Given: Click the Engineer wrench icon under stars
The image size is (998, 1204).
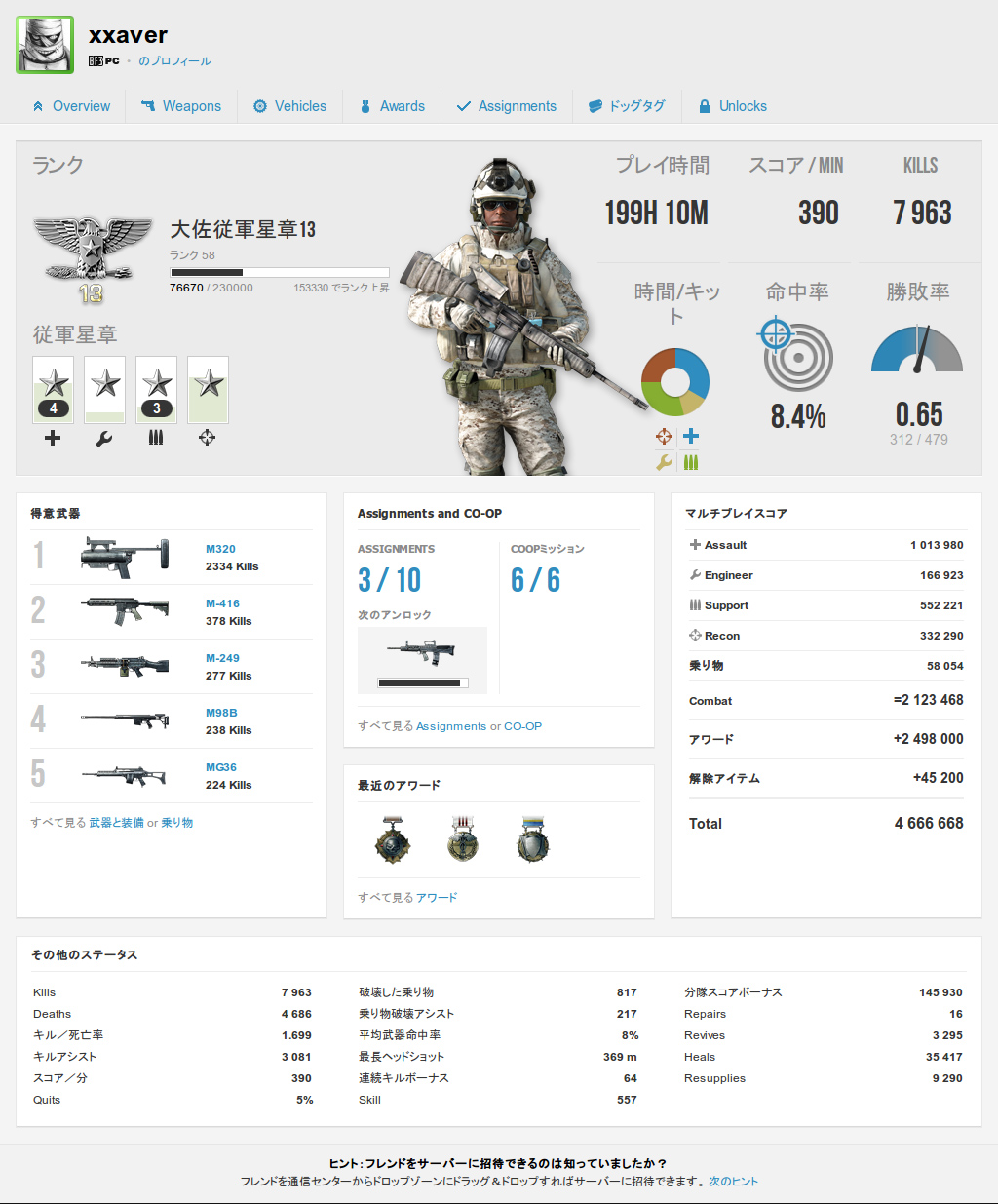Looking at the screenshot, I should (x=104, y=439).
